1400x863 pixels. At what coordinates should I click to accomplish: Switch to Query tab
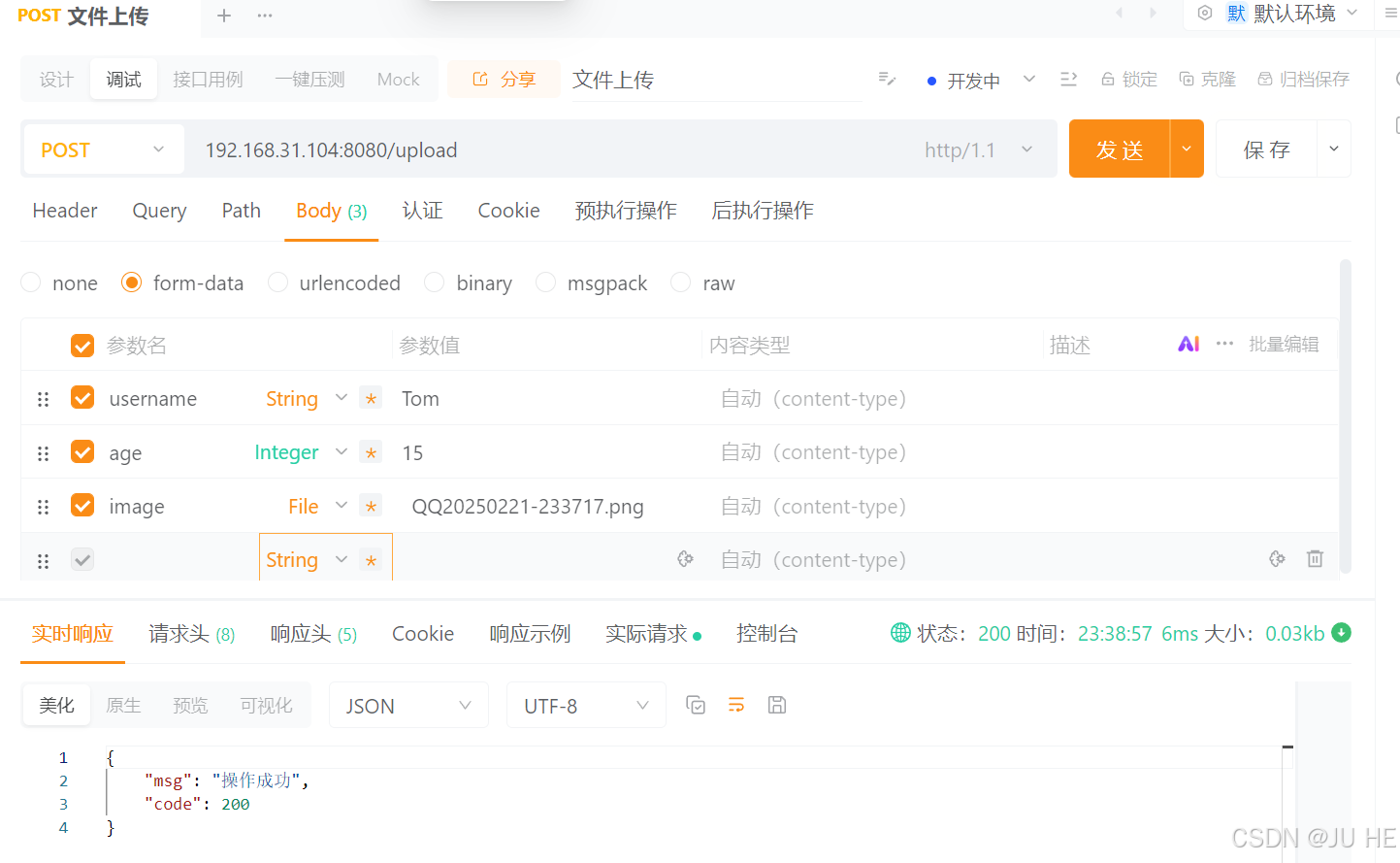tap(159, 211)
